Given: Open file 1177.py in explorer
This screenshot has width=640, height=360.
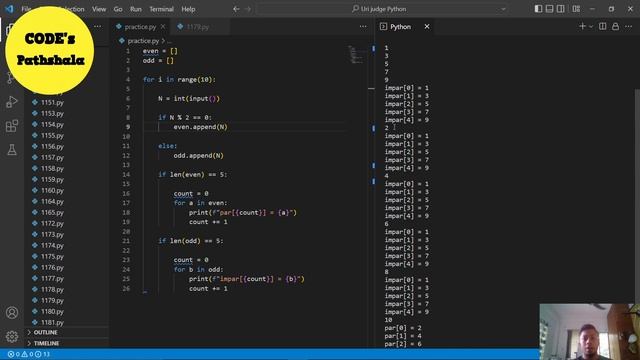Looking at the screenshot, I should pos(52,279).
